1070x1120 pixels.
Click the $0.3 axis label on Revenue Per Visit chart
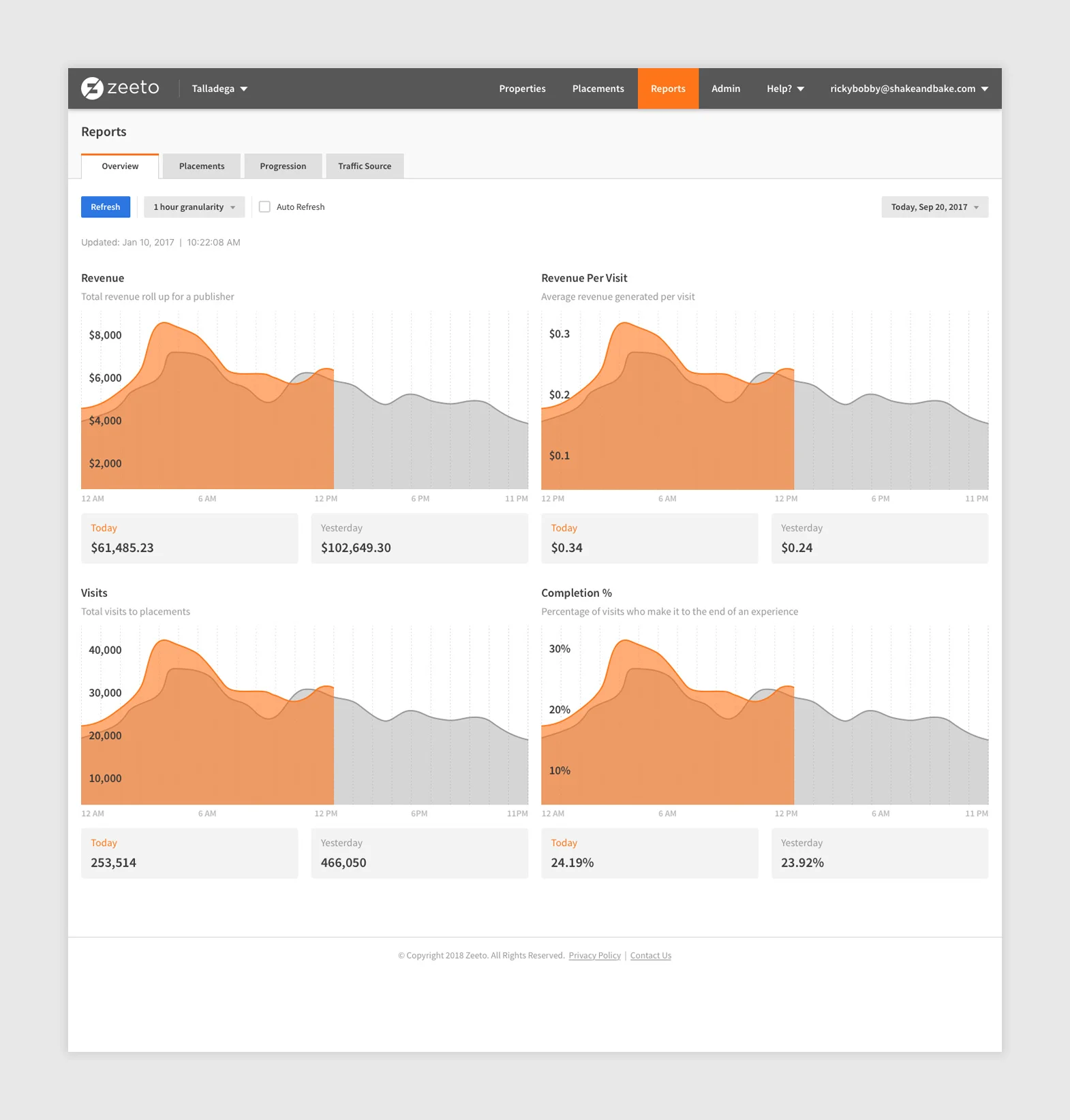point(560,334)
